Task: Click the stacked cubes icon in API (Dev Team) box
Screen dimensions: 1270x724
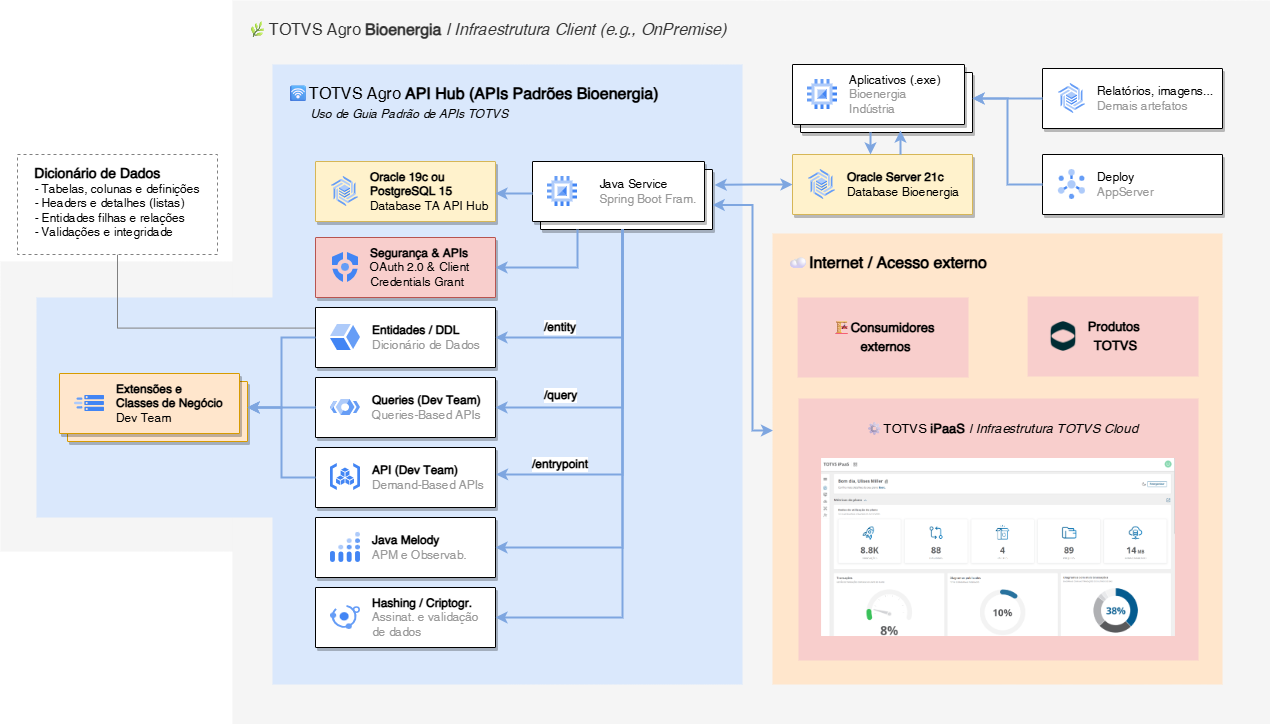Action: [x=345, y=477]
